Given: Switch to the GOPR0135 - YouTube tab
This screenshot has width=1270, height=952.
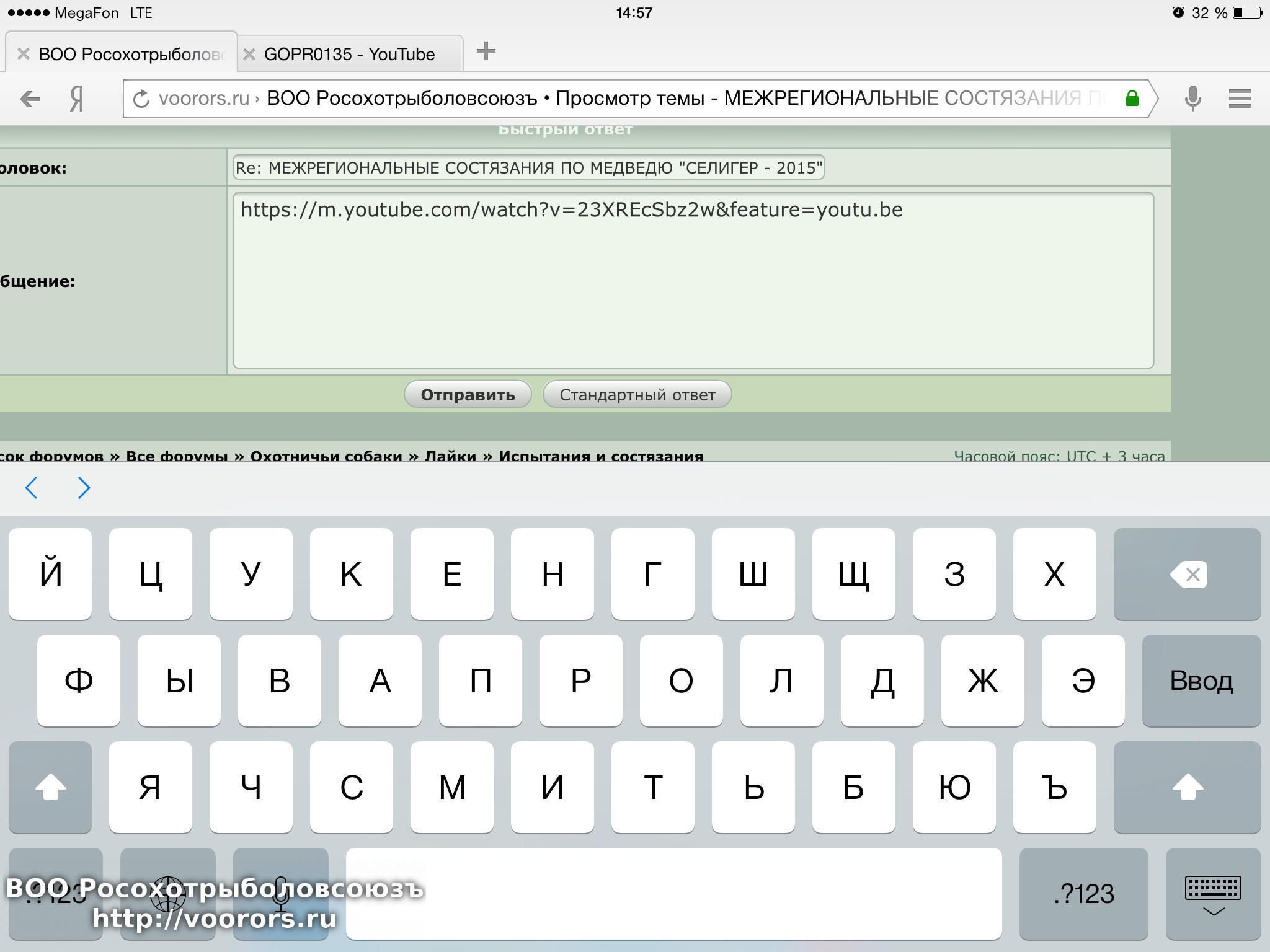Looking at the screenshot, I should tap(350, 55).
